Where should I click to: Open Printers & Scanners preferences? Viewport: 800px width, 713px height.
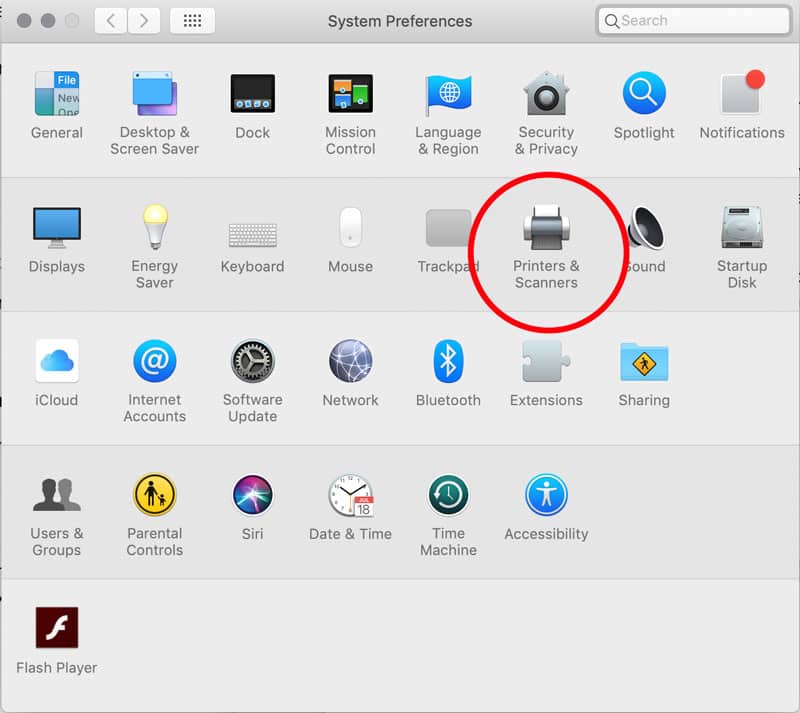[x=546, y=228]
